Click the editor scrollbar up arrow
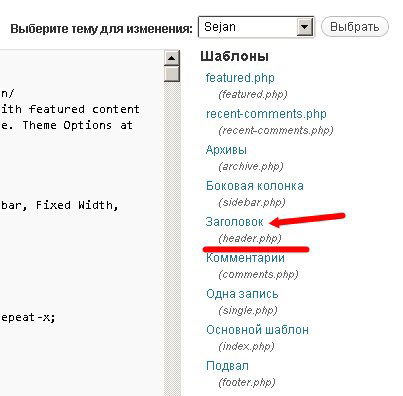The image size is (403, 396). click(172, 58)
